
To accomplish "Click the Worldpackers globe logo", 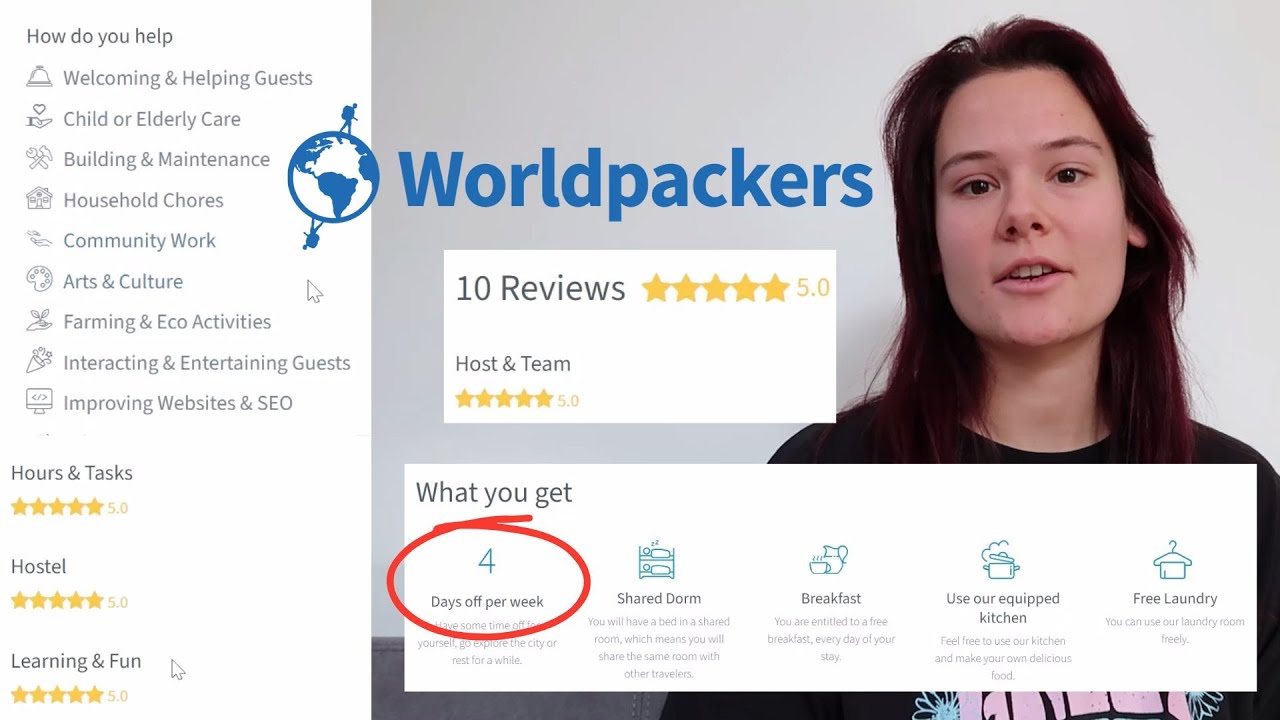I will tap(334, 176).
